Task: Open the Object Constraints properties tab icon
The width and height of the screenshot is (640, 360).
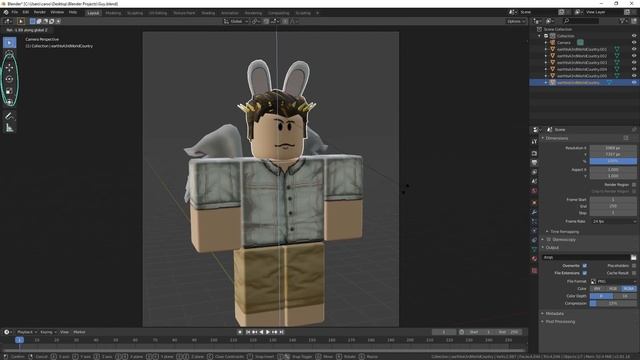Action: coord(534,240)
